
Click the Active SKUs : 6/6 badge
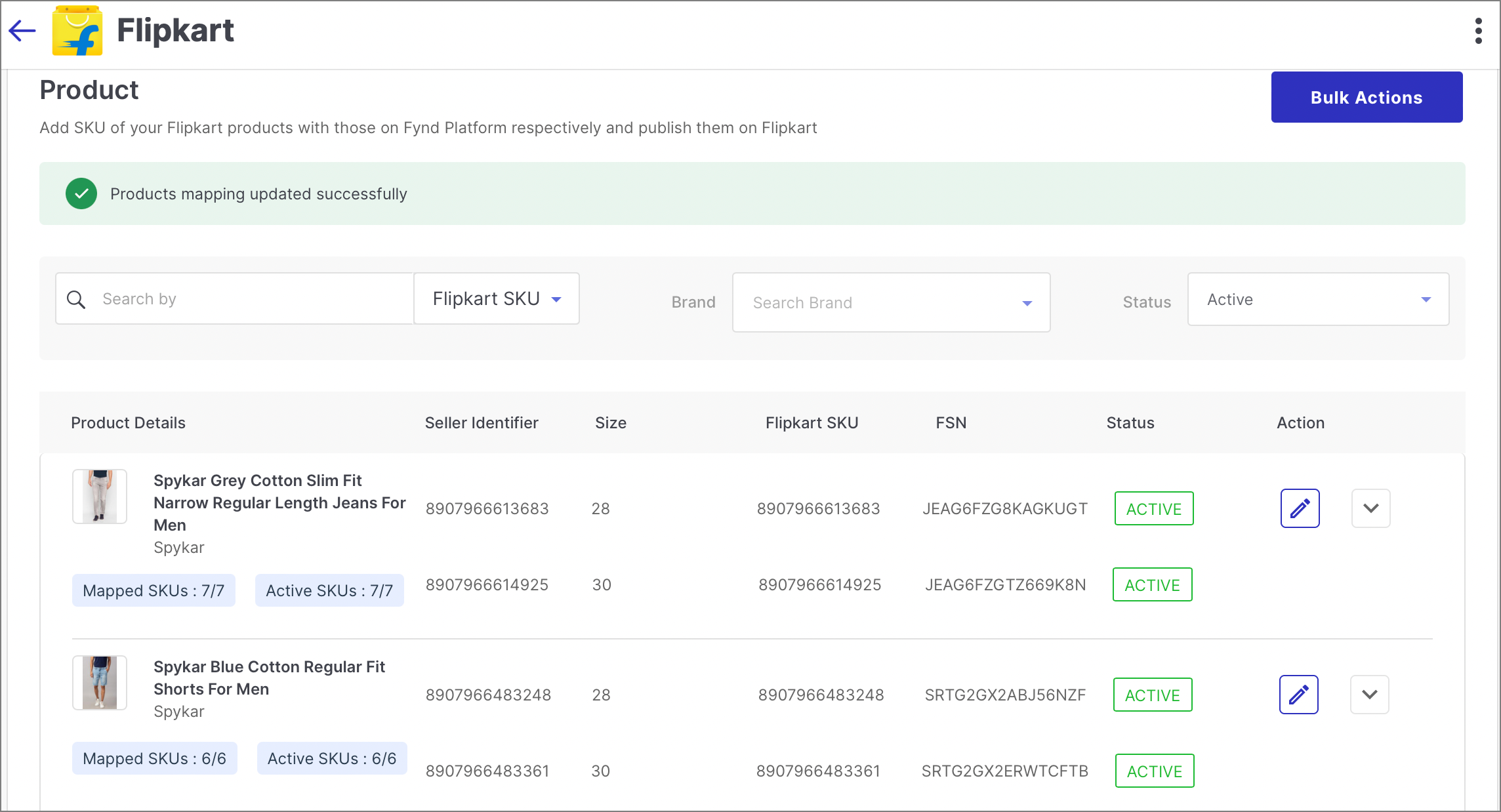[x=332, y=758]
